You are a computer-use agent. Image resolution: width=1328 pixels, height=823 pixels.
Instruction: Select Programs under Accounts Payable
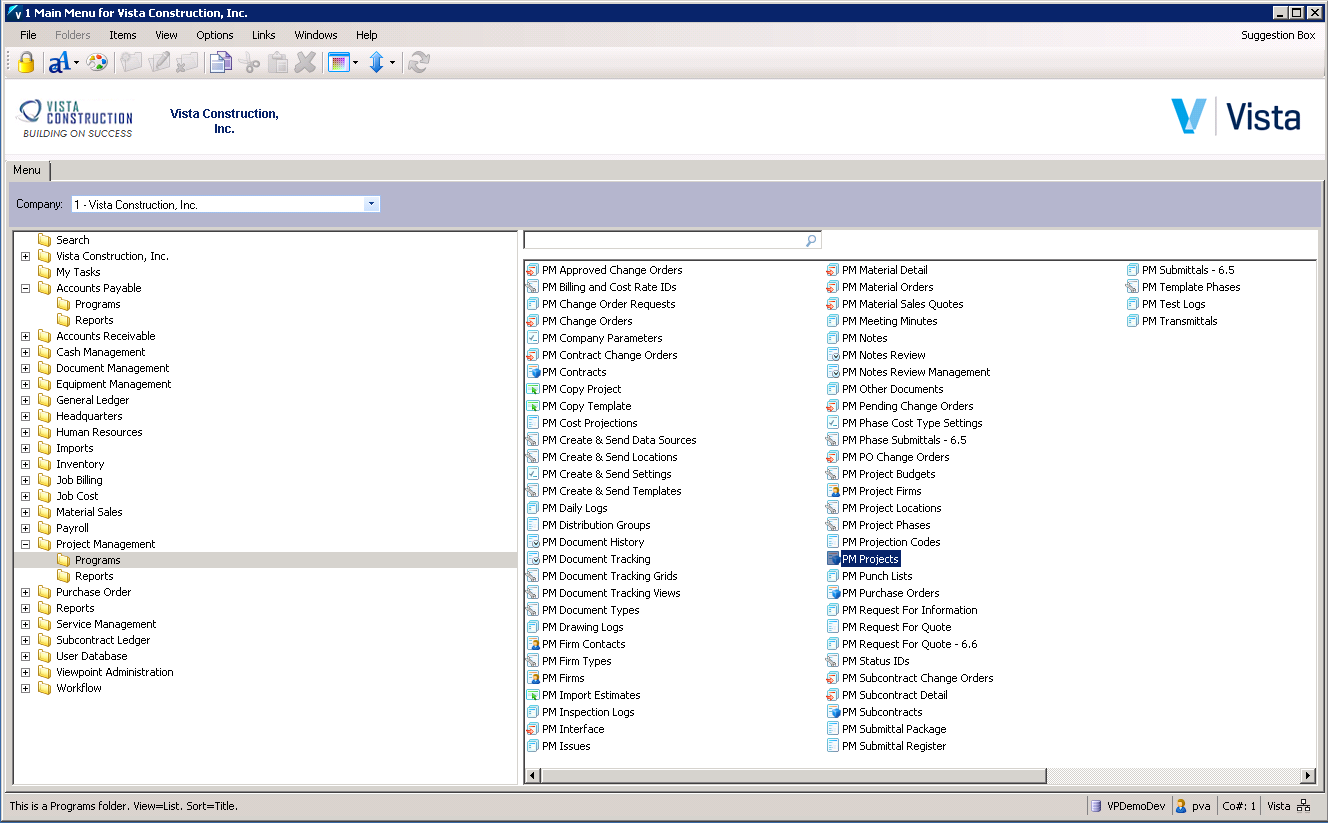point(97,304)
